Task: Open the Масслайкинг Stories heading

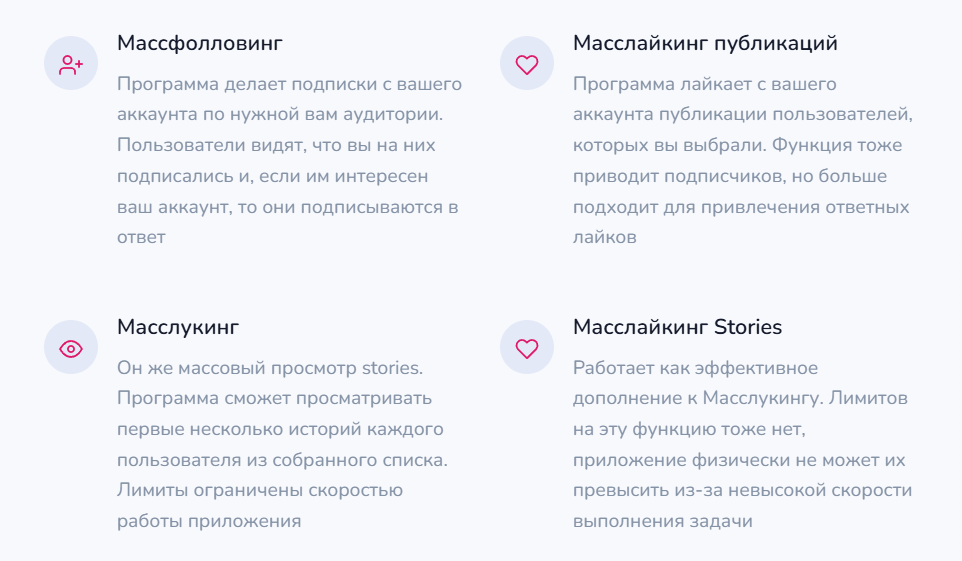Action: [x=677, y=327]
